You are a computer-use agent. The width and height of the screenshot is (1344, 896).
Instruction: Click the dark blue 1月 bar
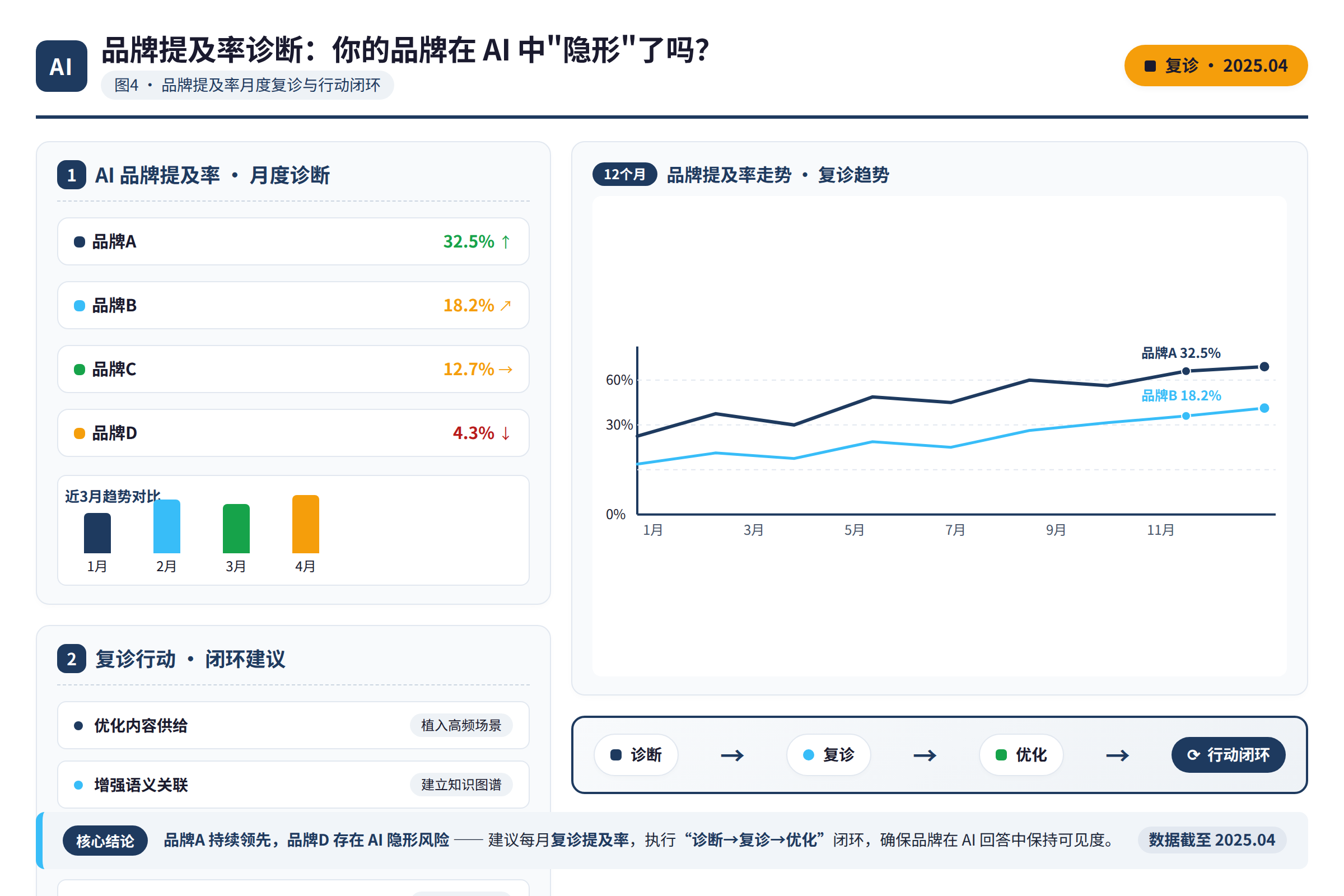pos(97,533)
